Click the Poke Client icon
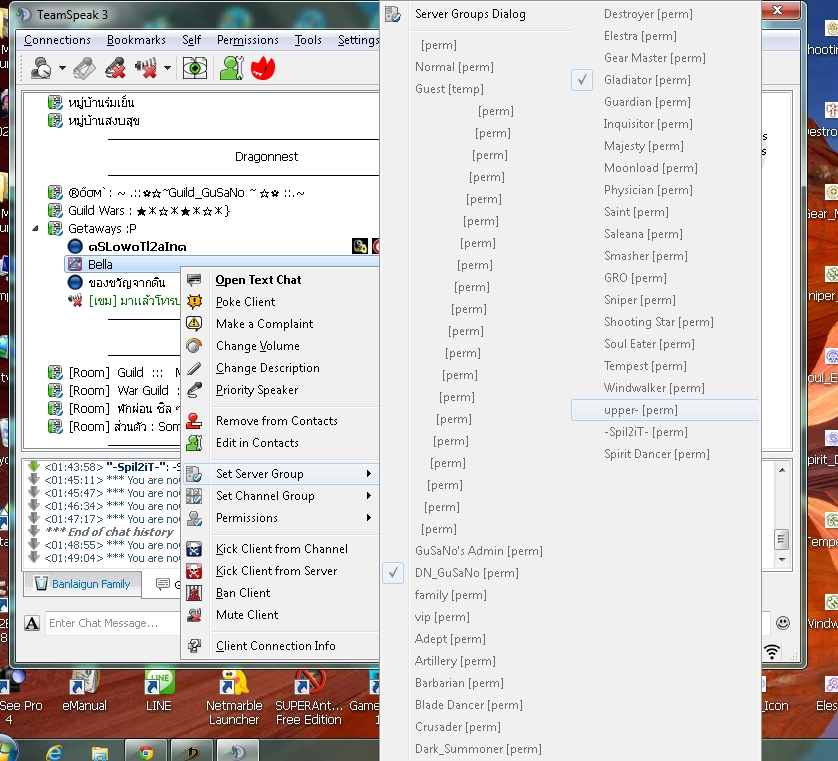The image size is (838, 761). [194, 302]
